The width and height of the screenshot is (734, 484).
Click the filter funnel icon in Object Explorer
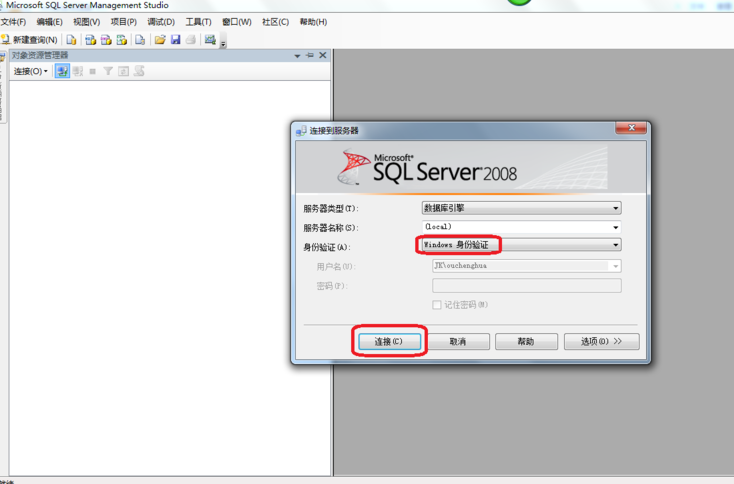pos(108,71)
